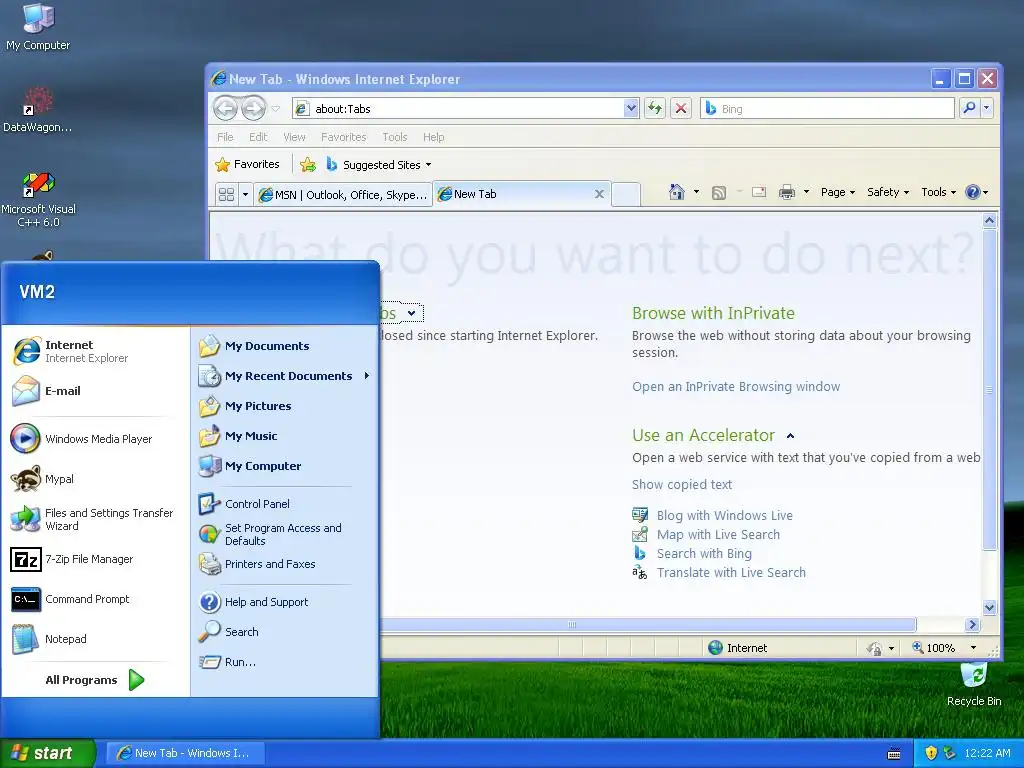Image resolution: width=1024 pixels, height=768 pixels.
Task: Open 7-Zip File Manager
Action: [x=95, y=559]
